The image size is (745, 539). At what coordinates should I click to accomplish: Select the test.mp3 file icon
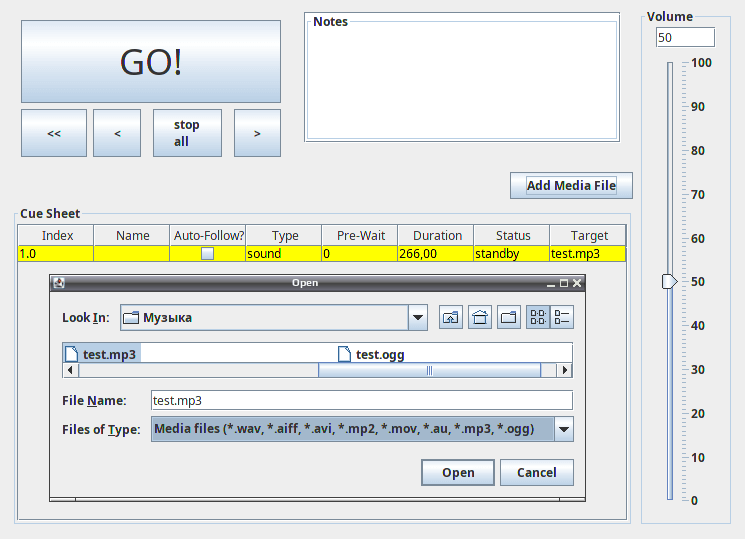click(x=71, y=354)
